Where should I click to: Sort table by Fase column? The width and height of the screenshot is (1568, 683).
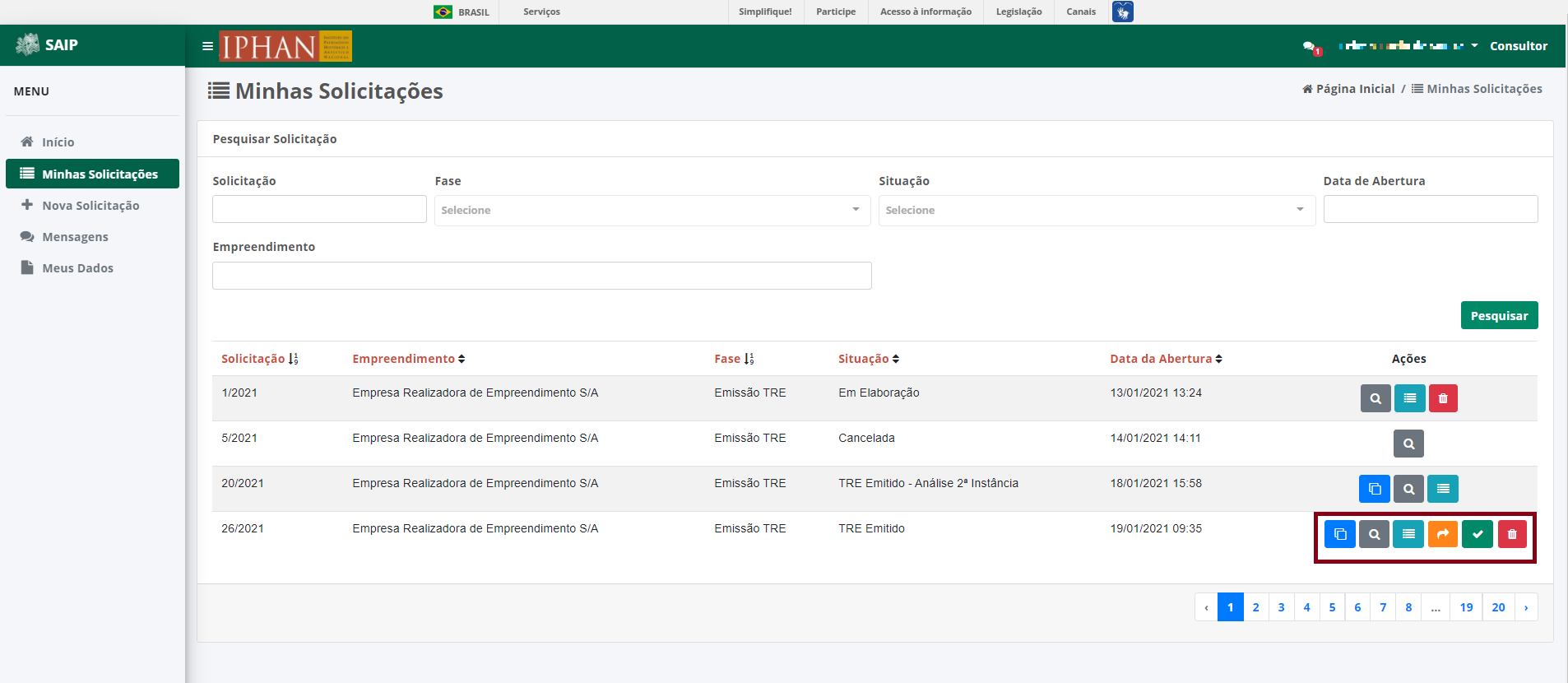pyautogui.click(x=734, y=359)
